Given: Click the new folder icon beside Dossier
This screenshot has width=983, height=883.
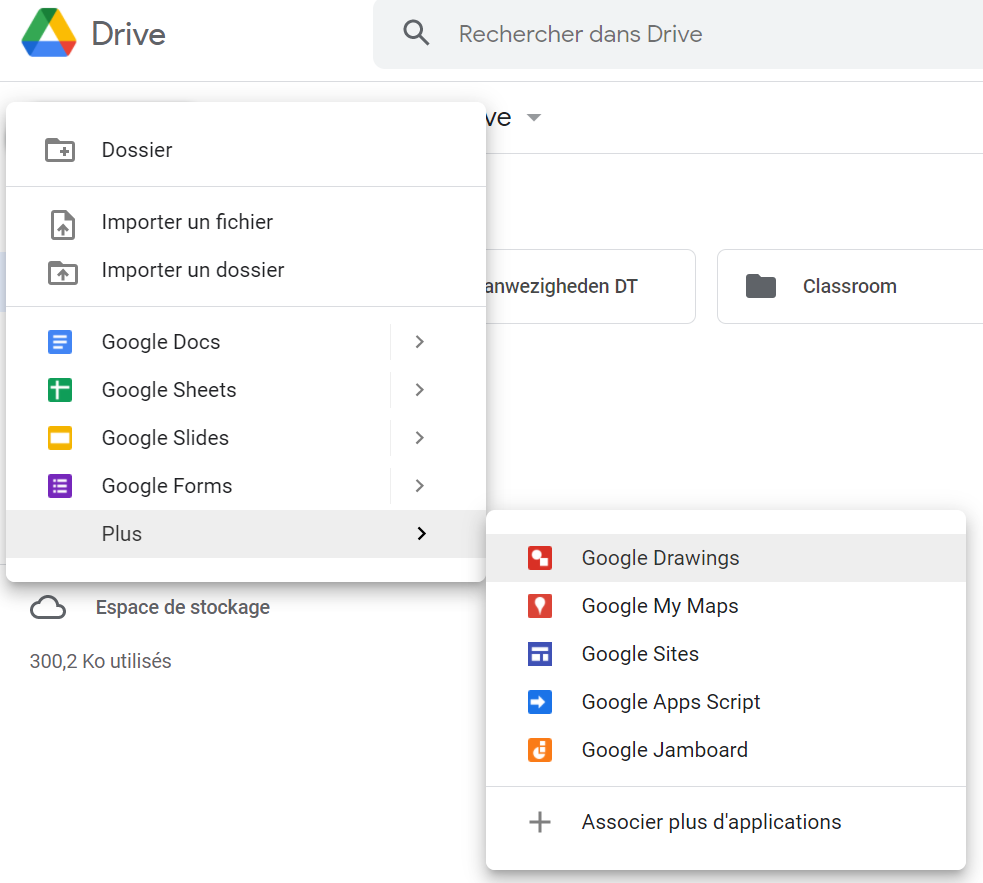Looking at the screenshot, I should [x=60, y=150].
